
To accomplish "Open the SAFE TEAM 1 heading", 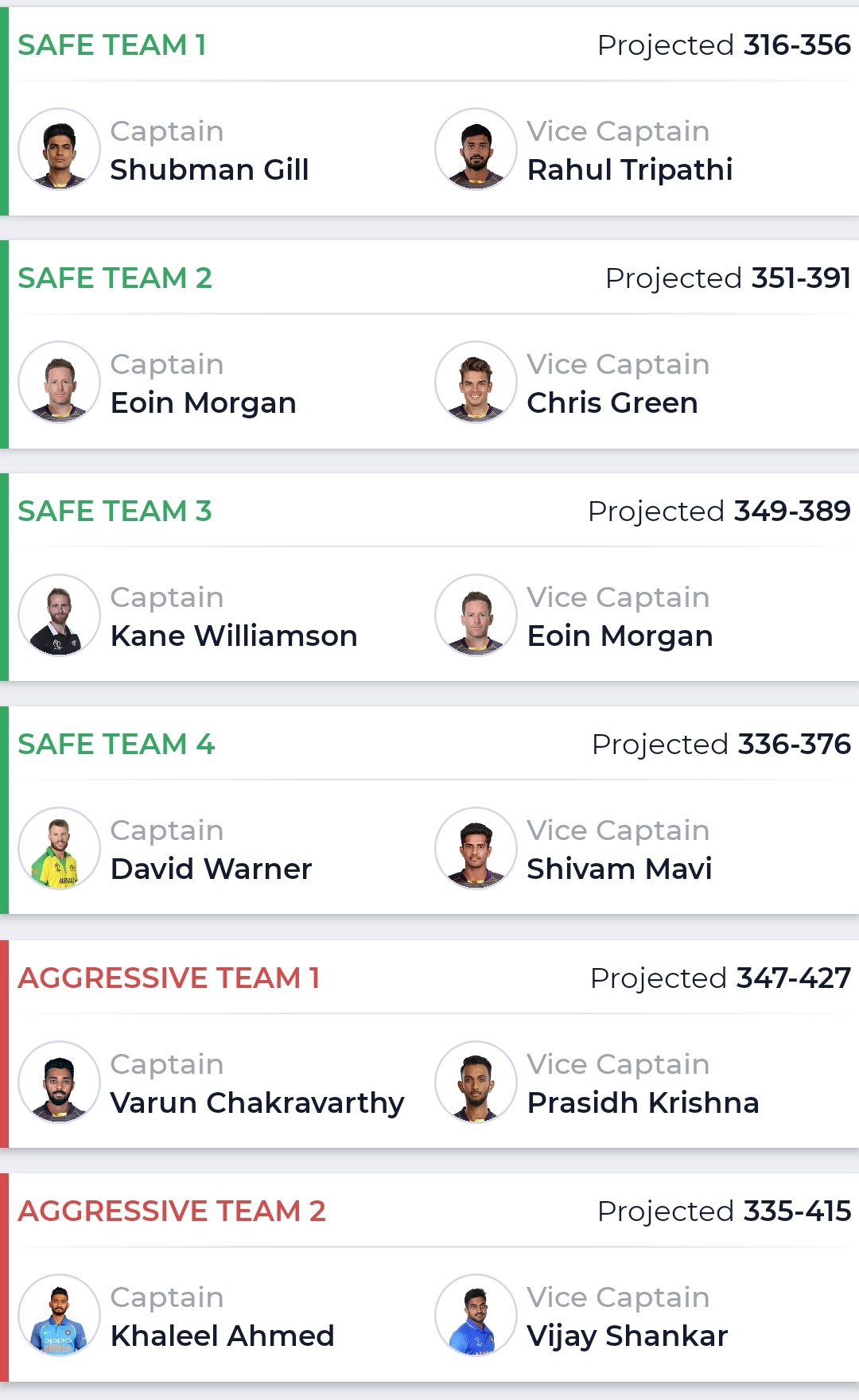I will click(112, 45).
